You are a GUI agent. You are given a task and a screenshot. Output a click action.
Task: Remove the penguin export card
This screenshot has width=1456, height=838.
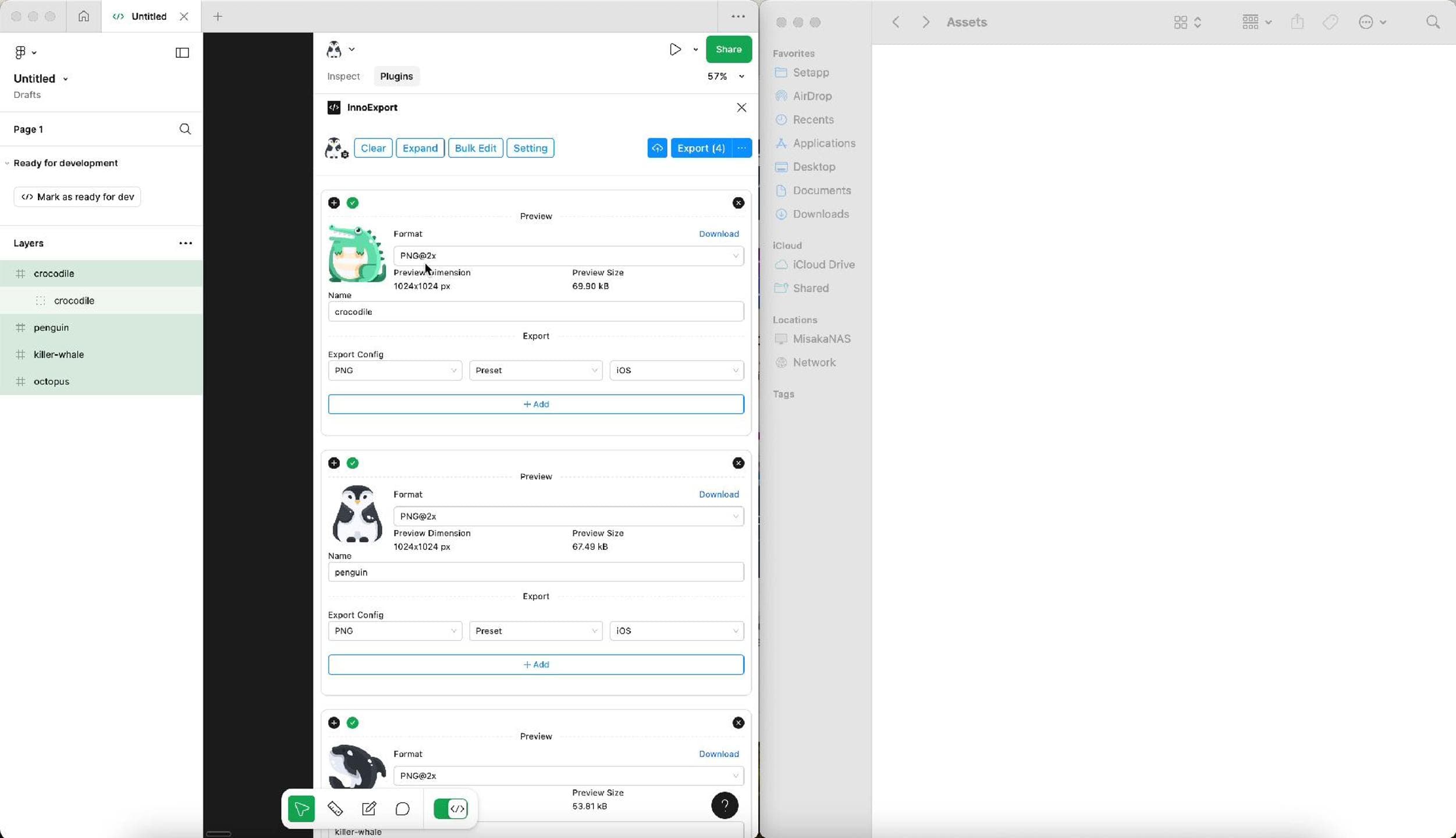(738, 463)
